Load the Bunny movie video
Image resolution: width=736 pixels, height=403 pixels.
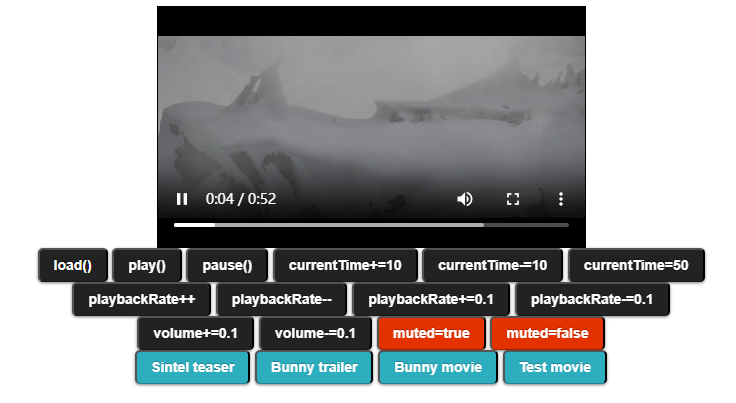coord(438,367)
